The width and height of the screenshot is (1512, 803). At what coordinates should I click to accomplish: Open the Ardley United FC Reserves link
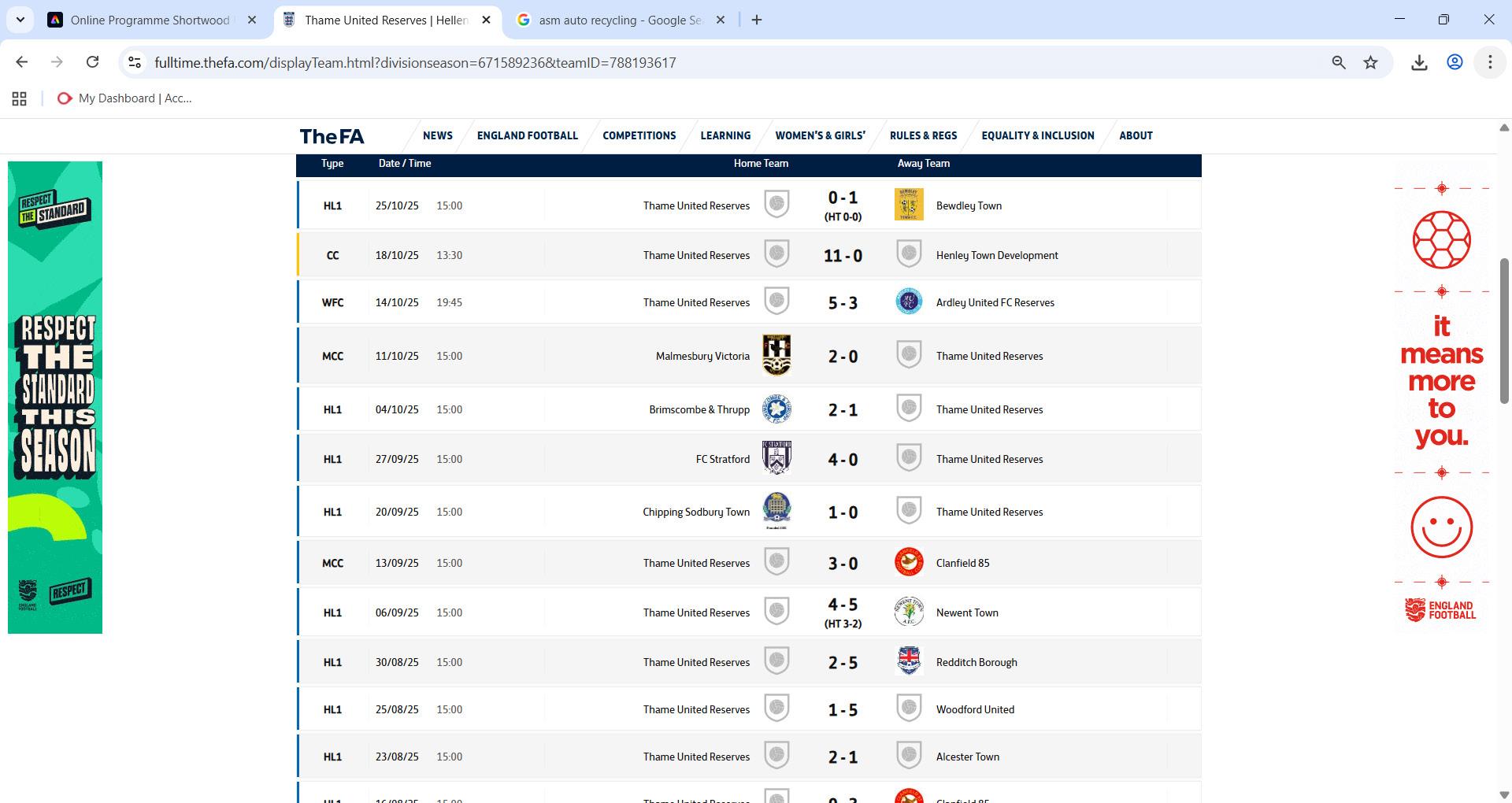point(995,302)
